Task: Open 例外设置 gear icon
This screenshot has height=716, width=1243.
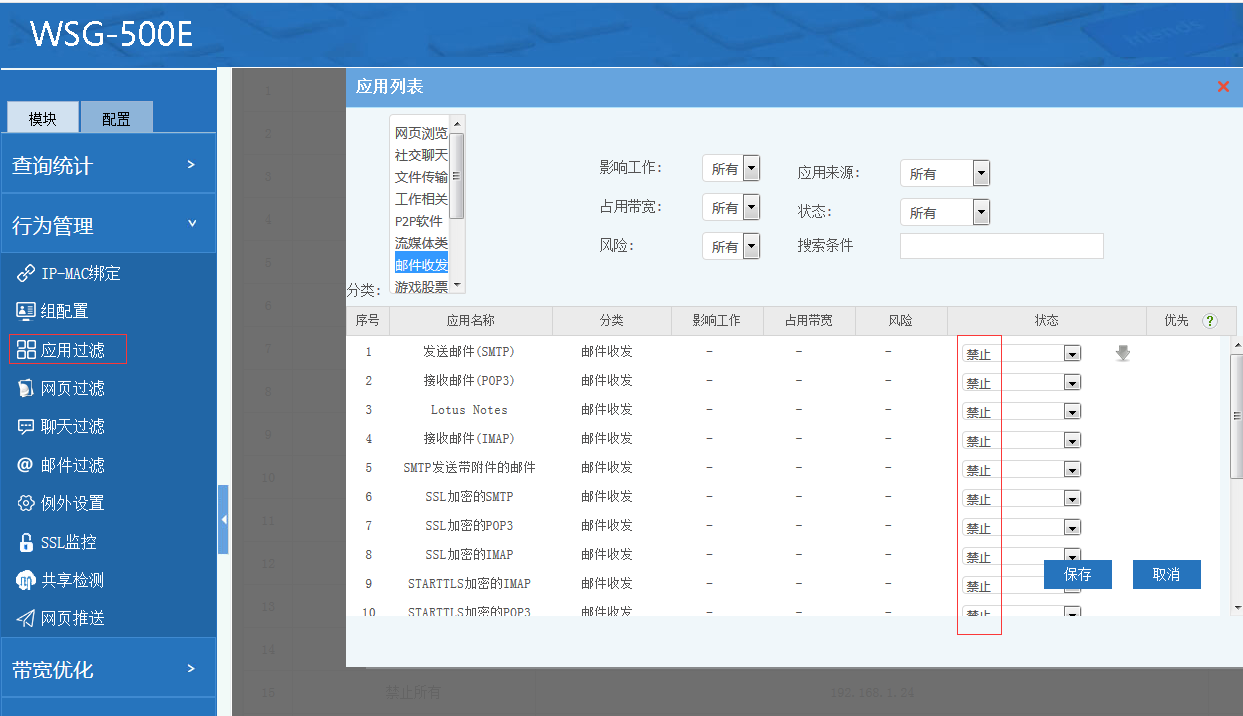Action: (x=26, y=503)
